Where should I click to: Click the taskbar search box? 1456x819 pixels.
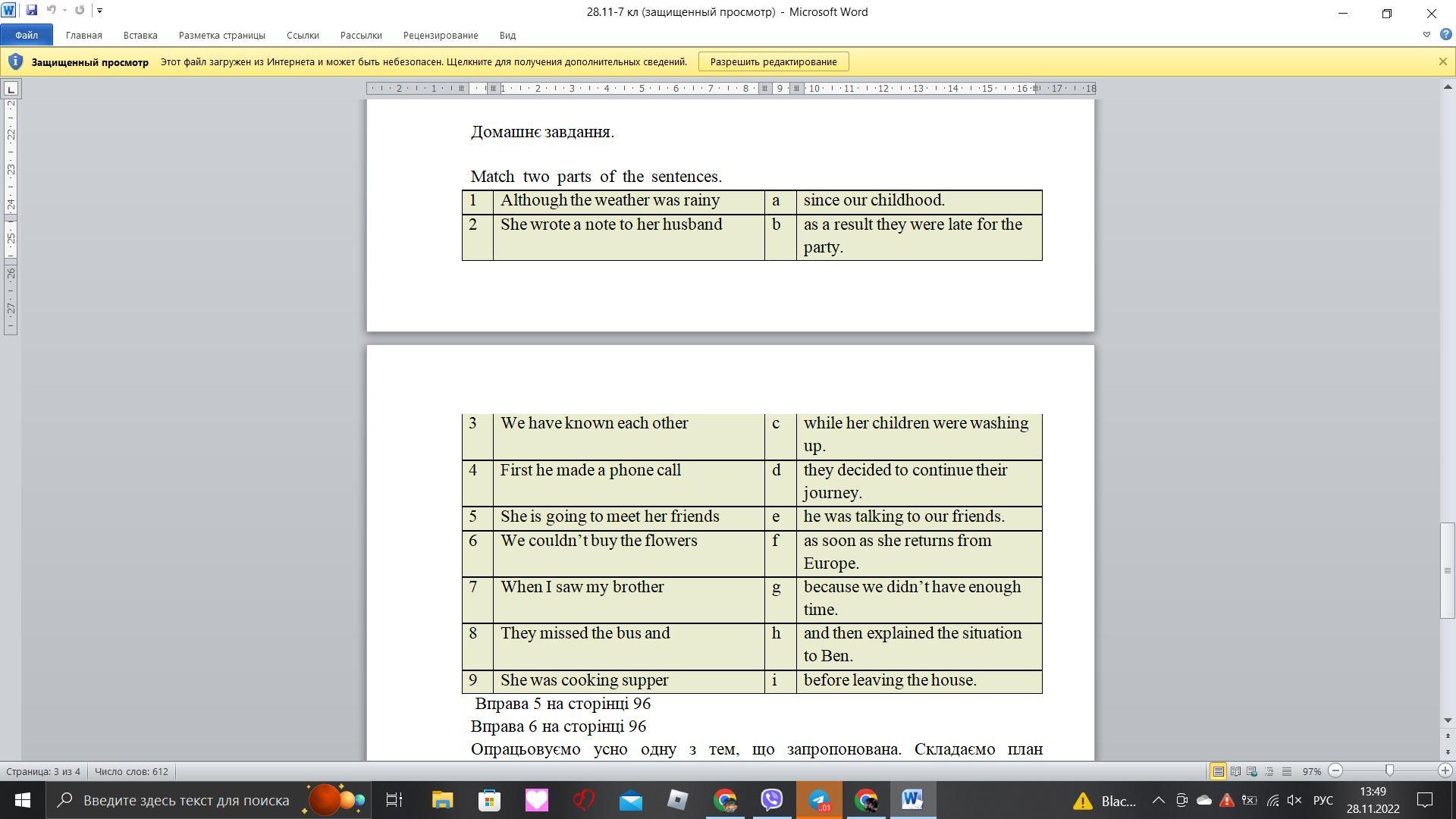(x=209, y=800)
